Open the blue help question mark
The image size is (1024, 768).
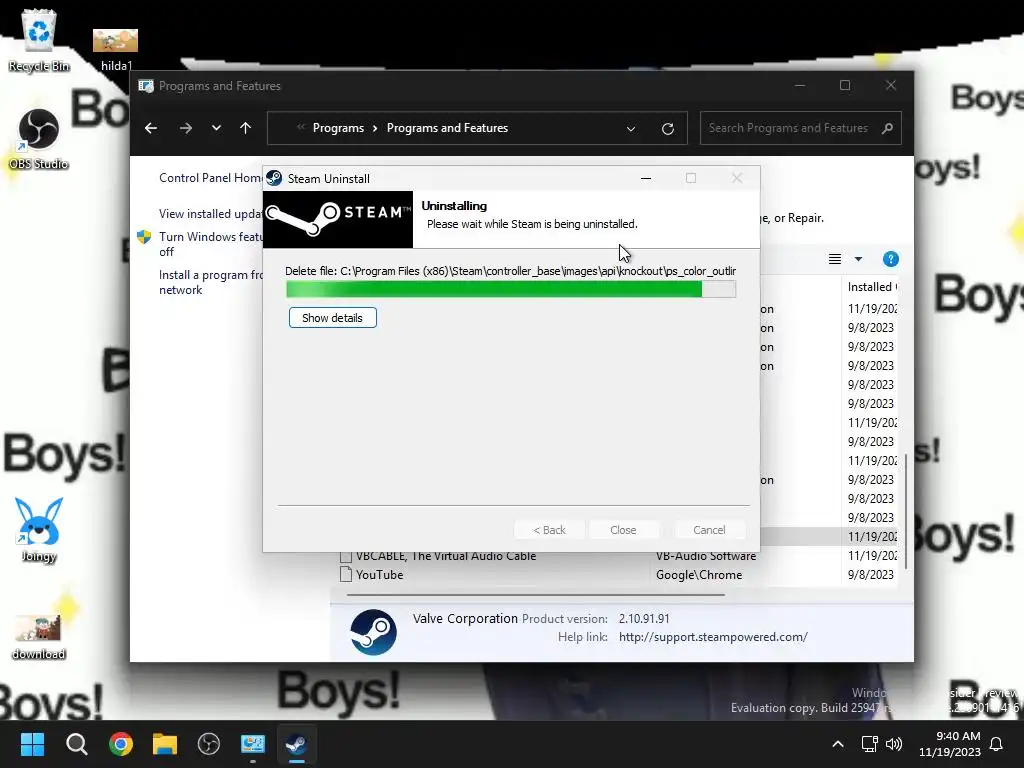[890, 259]
